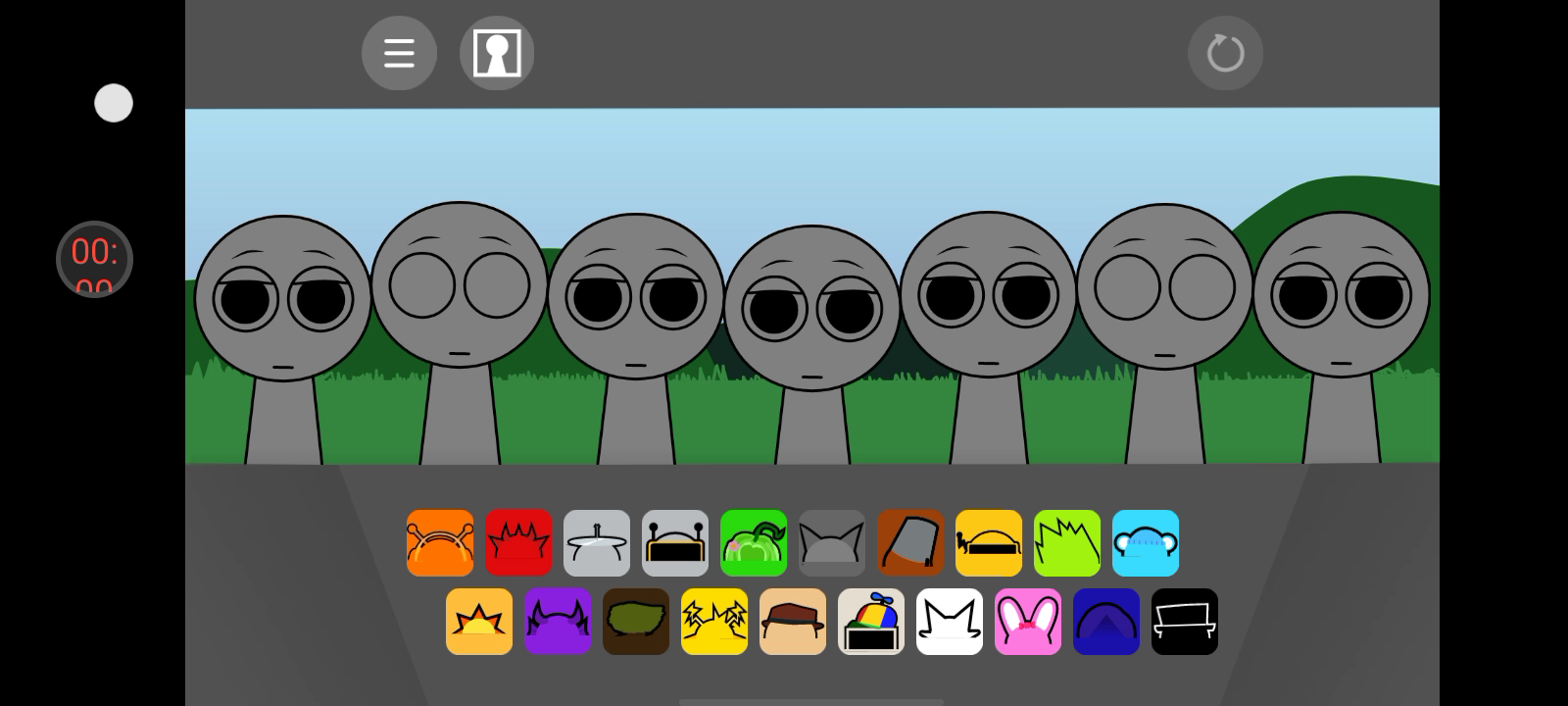
Task: Select the pink bunny ears icon
Action: pyautogui.click(x=1028, y=622)
